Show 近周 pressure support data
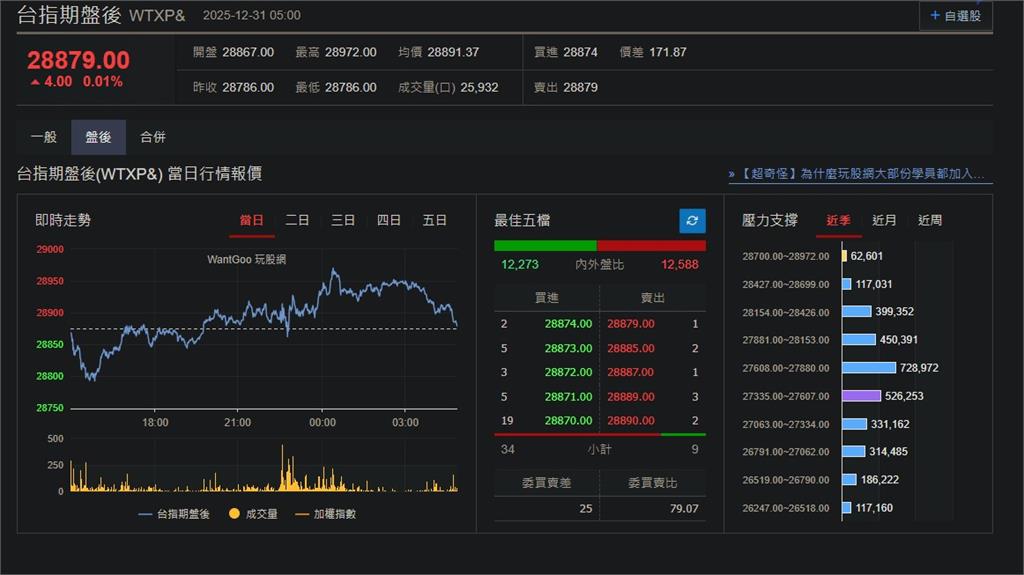 (930, 220)
